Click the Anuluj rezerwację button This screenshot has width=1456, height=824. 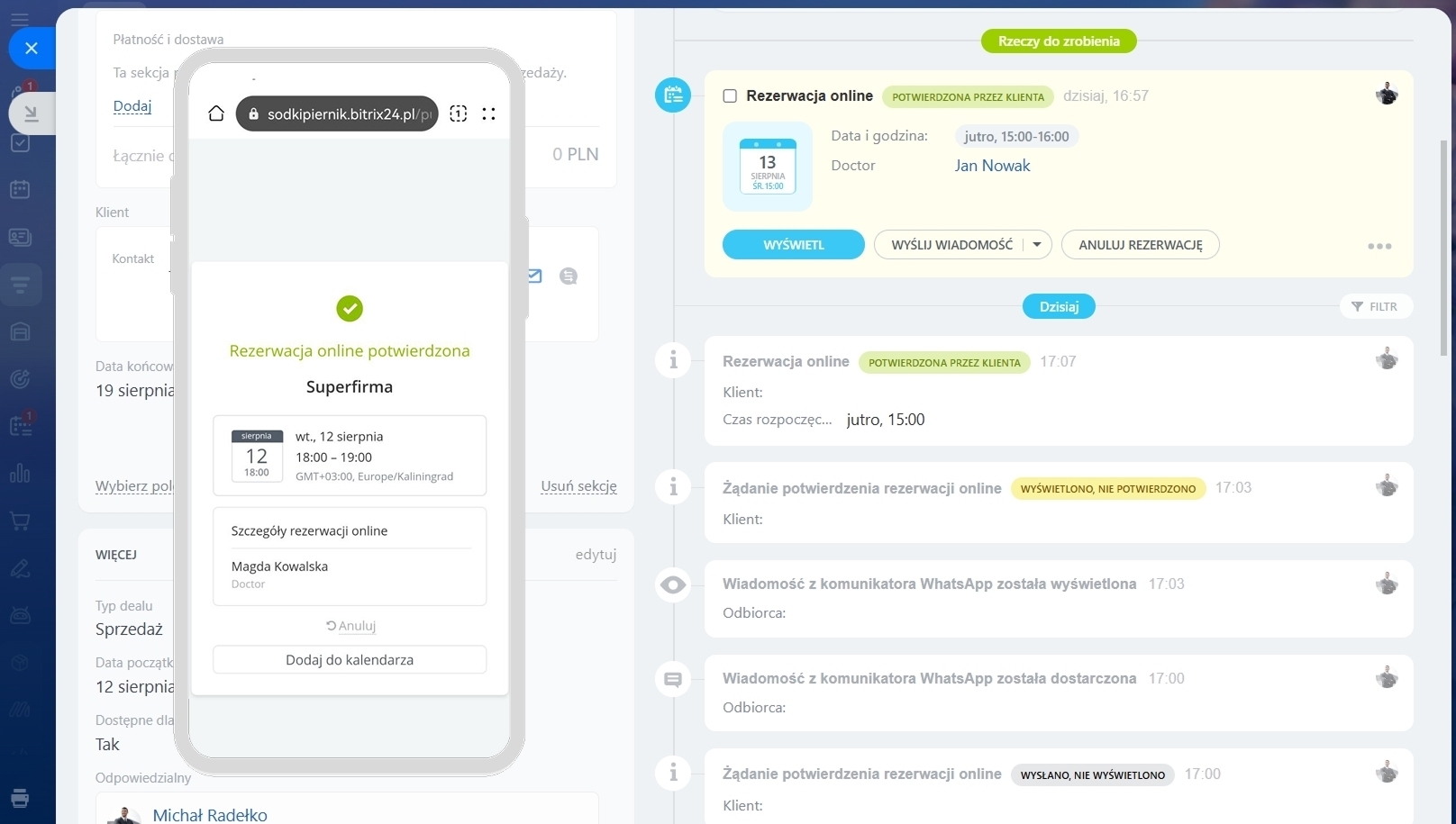point(1141,245)
